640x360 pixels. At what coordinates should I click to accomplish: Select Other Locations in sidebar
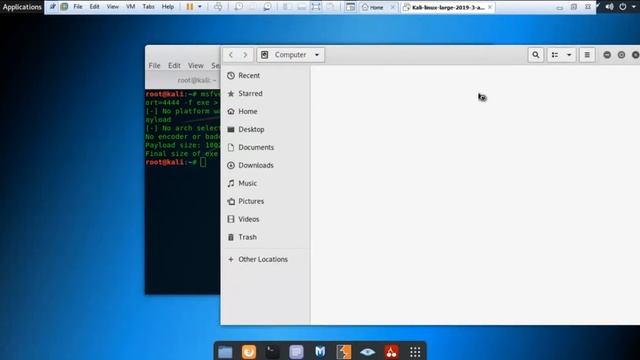265,259
